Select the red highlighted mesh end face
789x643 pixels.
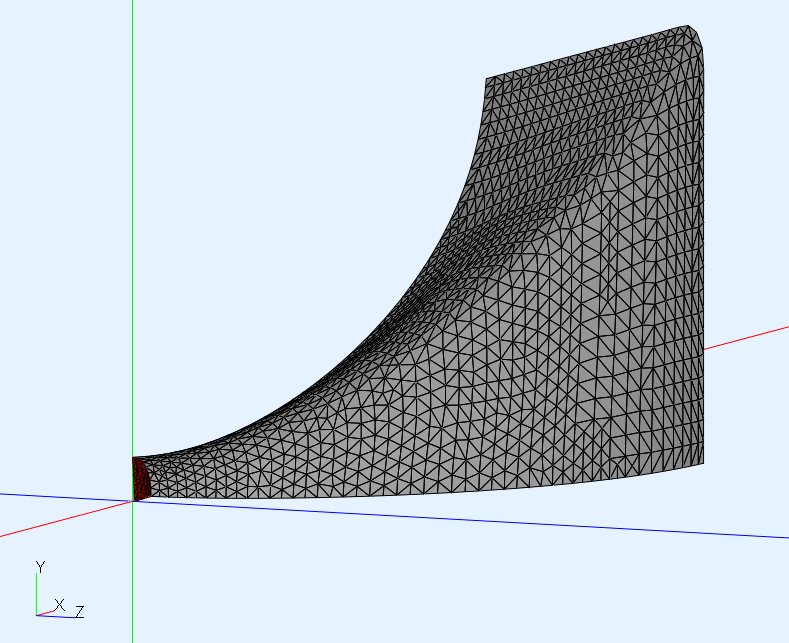click(141, 479)
